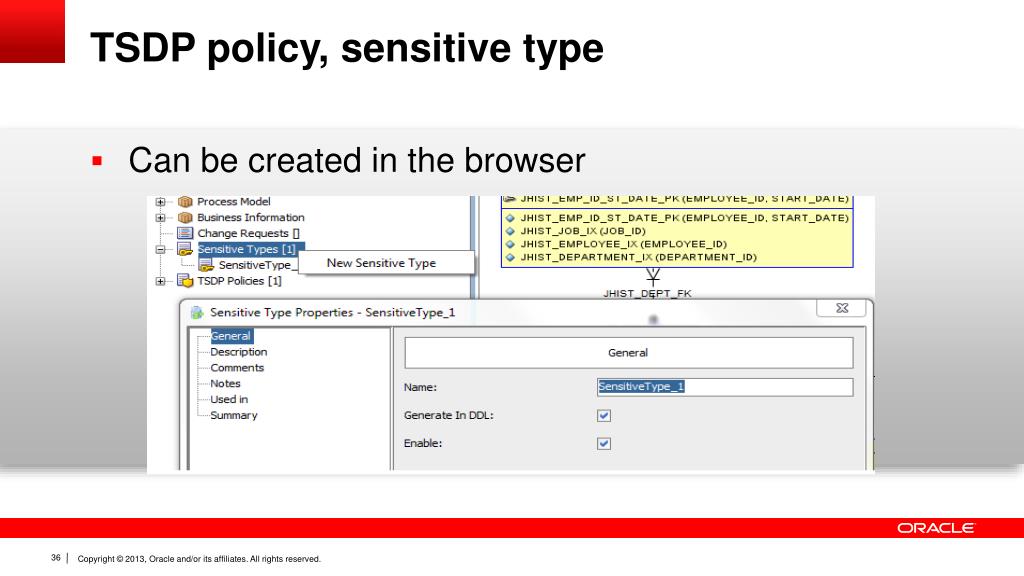Screen dimensions: 1024x576
Task: Open the Description page in properties dialog
Action: pos(238,352)
